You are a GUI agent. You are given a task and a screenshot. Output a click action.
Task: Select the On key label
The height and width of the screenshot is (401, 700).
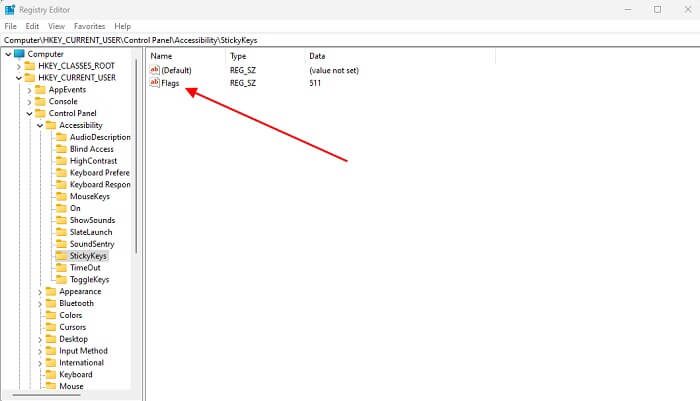pyautogui.click(x=75, y=209)
